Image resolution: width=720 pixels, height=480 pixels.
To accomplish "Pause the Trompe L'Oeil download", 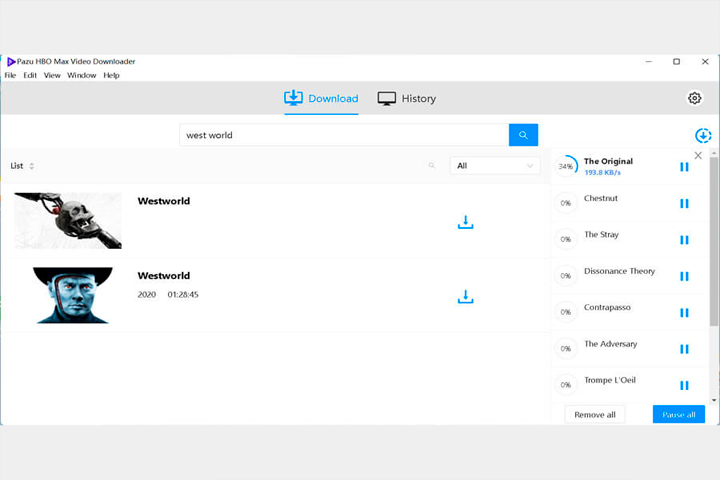I will [x=684, y=385].
